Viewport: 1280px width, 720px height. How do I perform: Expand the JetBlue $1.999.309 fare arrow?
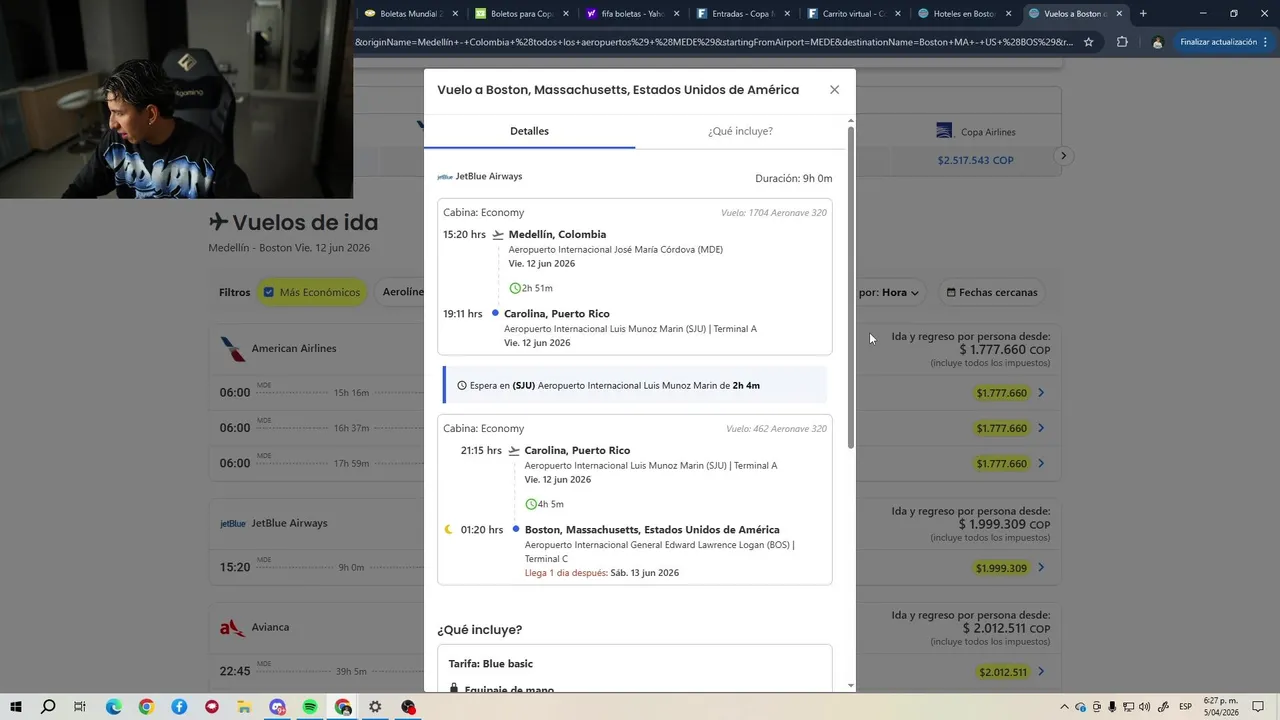pyautogui.click(x=1041, y=568)
